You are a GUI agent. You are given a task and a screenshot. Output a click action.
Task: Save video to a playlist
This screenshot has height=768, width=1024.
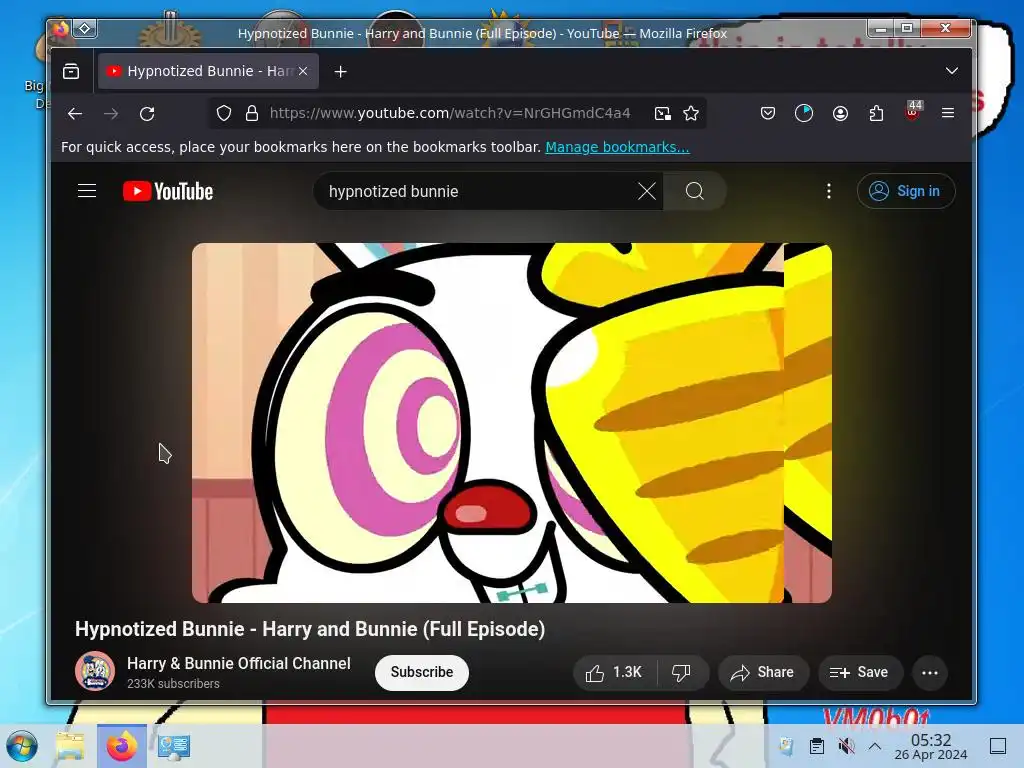coord(860,673)
